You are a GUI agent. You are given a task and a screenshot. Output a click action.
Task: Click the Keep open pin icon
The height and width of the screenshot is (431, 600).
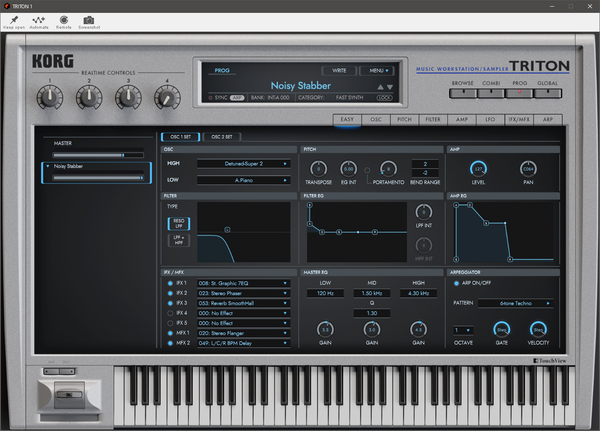pos(14,20)
